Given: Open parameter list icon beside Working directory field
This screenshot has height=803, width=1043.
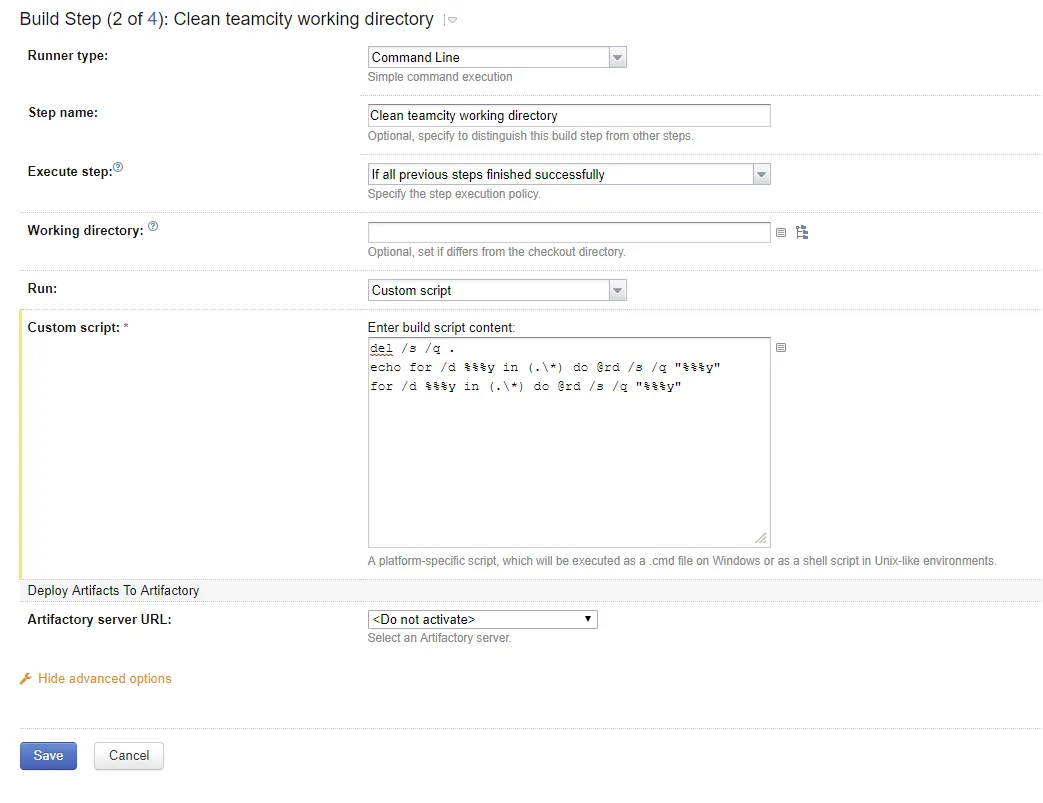Looking at the screenshot, I should pyautogui.click(x=781, y=233).
